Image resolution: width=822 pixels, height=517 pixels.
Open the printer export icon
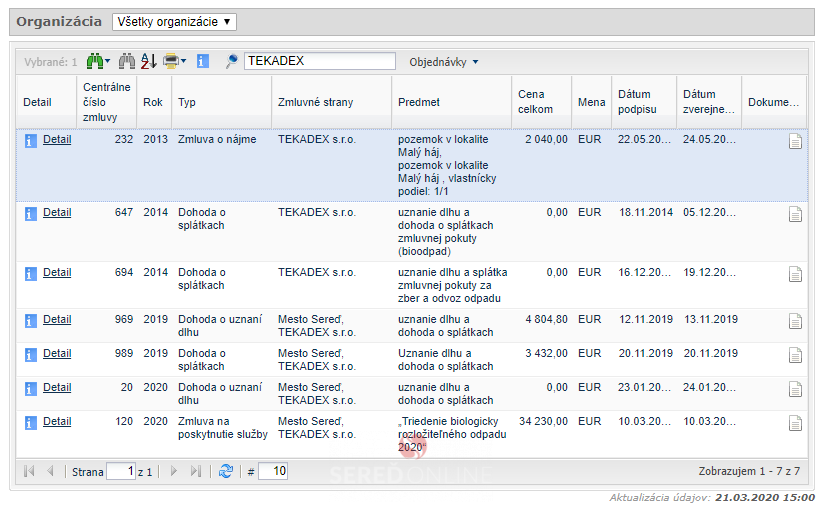[x=174, y=61]
